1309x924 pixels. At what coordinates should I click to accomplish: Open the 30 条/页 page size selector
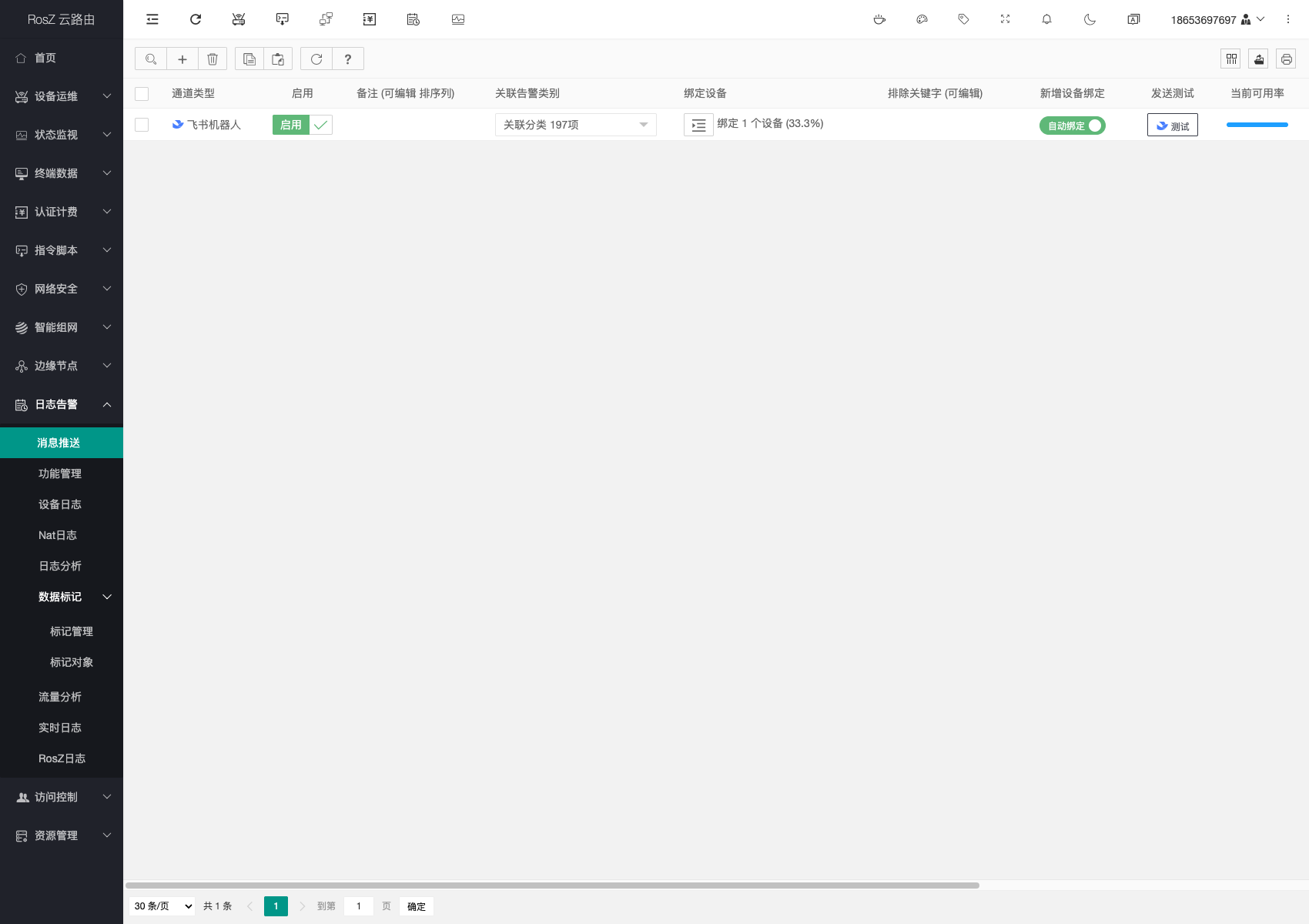pyautogui.click(x=163, y=906)
